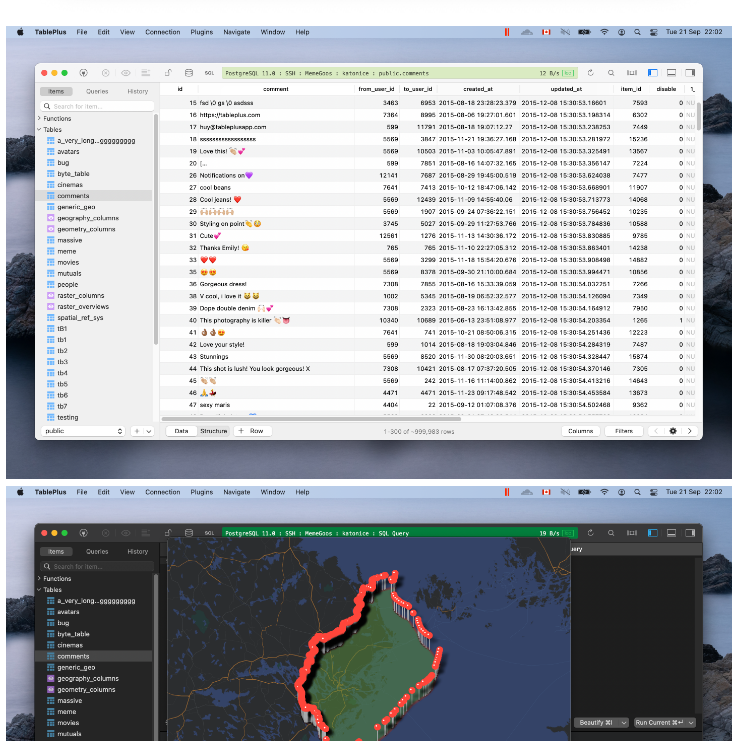741x741 pixels.
Task: Click the cancel circle-x icon in light window toolbar
Action: tap(105, 73)
